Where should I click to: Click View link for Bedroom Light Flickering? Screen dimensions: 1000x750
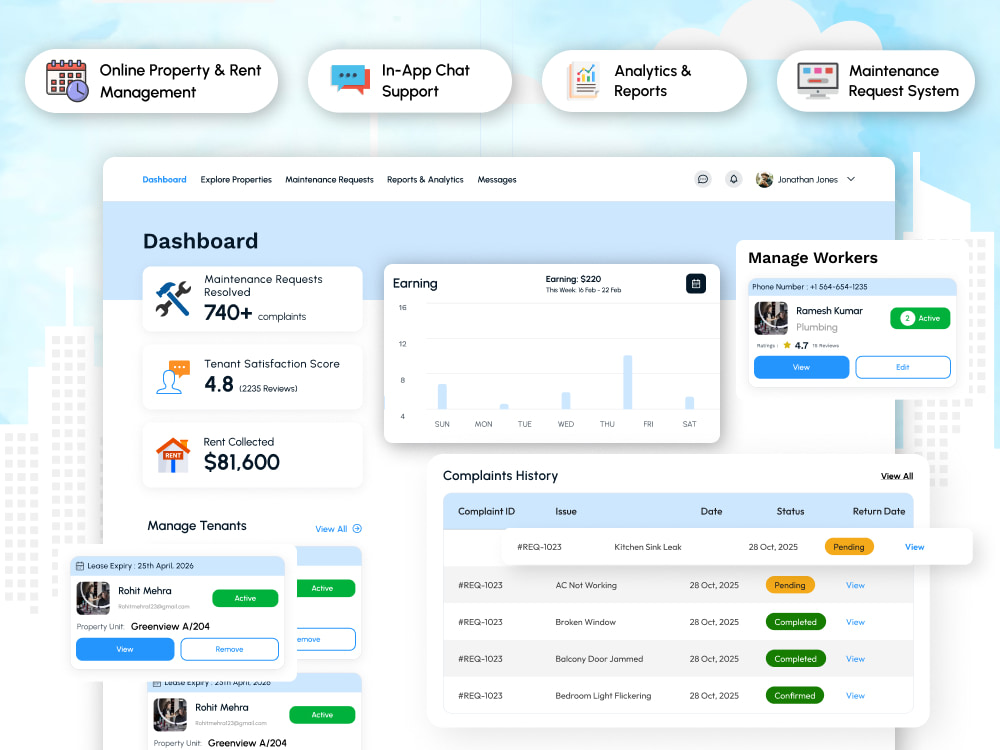(x=855, y=696)
